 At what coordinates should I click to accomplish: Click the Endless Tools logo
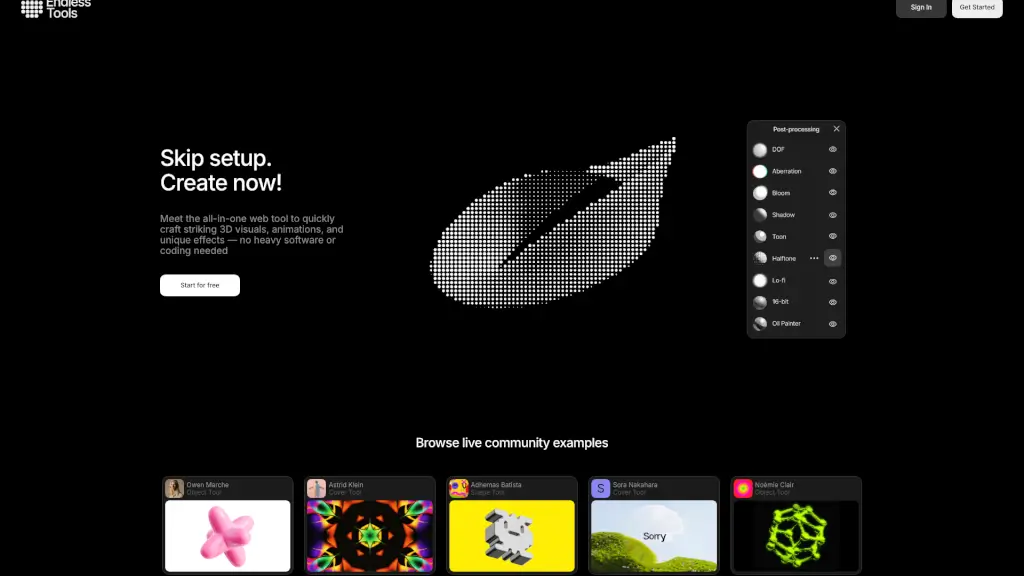tap(56, 8)
